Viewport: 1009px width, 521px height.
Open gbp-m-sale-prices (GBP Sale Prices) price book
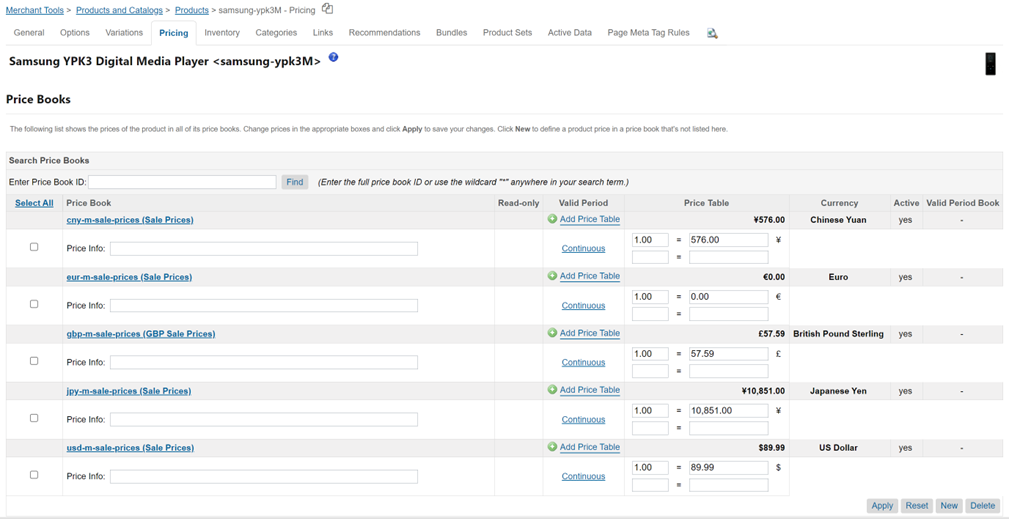(x=141, y=334)
